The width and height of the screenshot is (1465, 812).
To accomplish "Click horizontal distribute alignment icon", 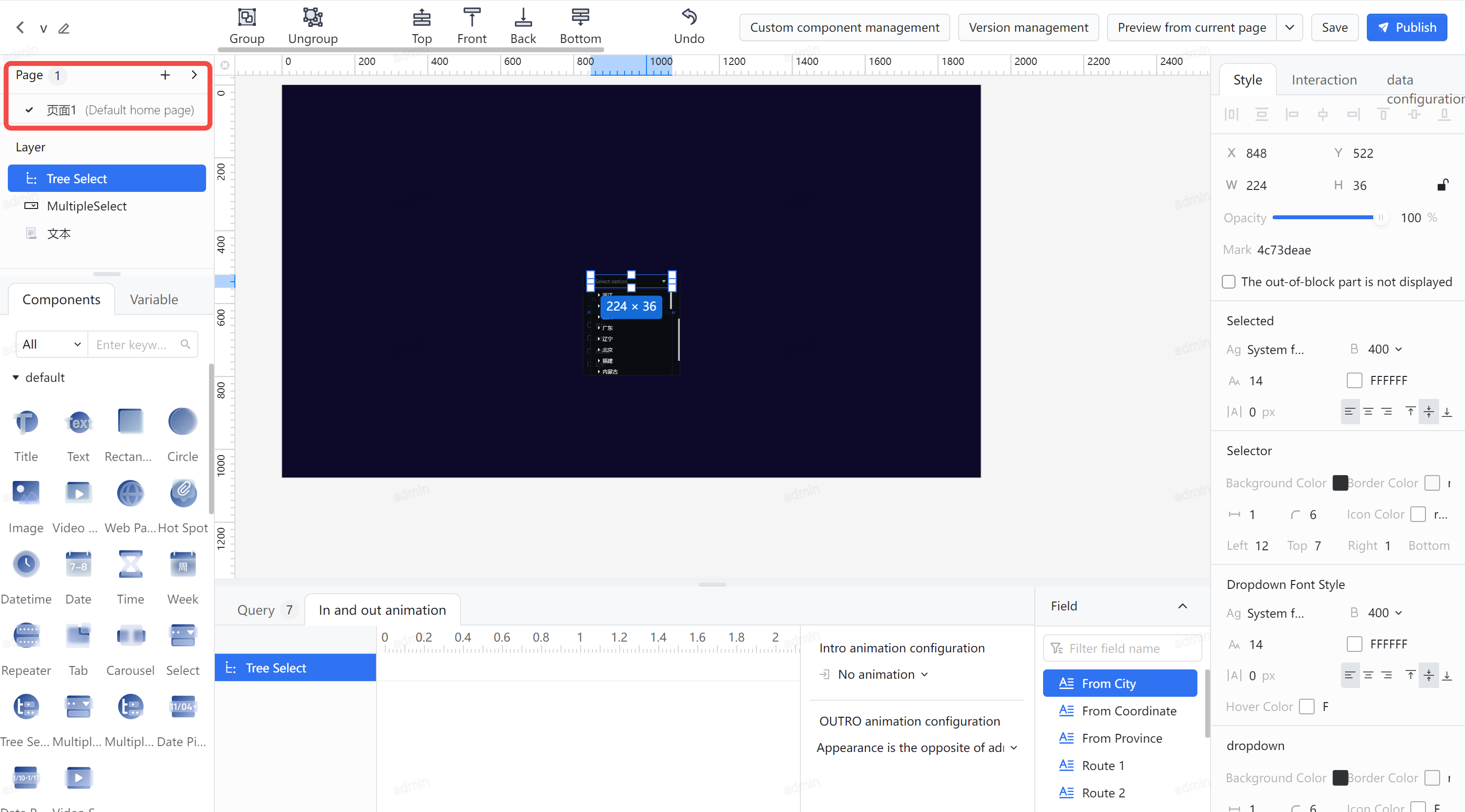I will (x=1231, y=114).
